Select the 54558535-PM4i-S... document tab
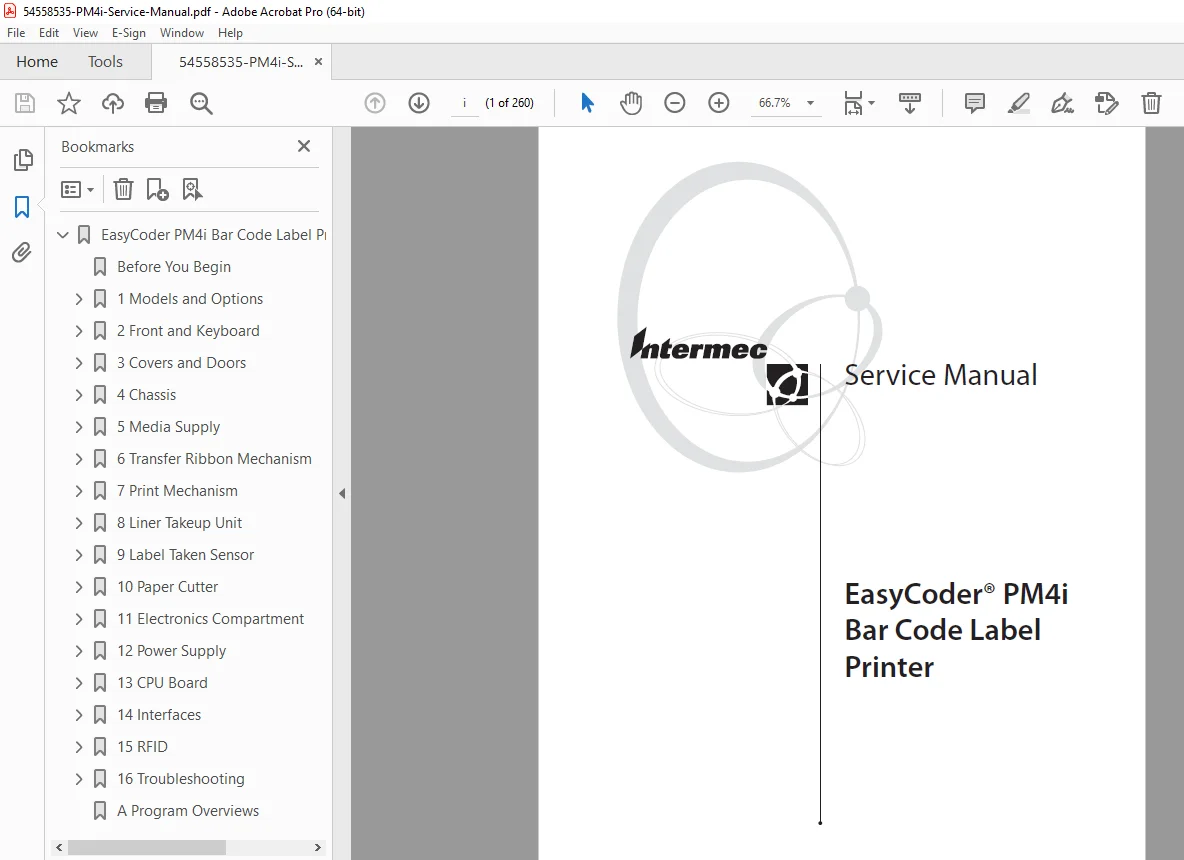Viewport: 1184px width, 860px height. (241, 62)
